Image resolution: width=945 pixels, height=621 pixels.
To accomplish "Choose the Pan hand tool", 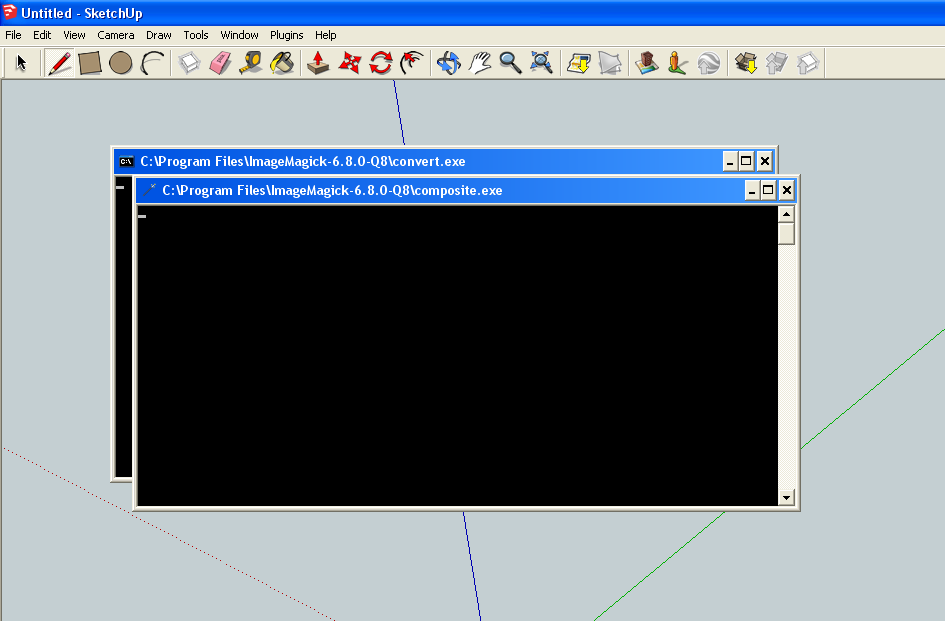I will pos(480,63).
